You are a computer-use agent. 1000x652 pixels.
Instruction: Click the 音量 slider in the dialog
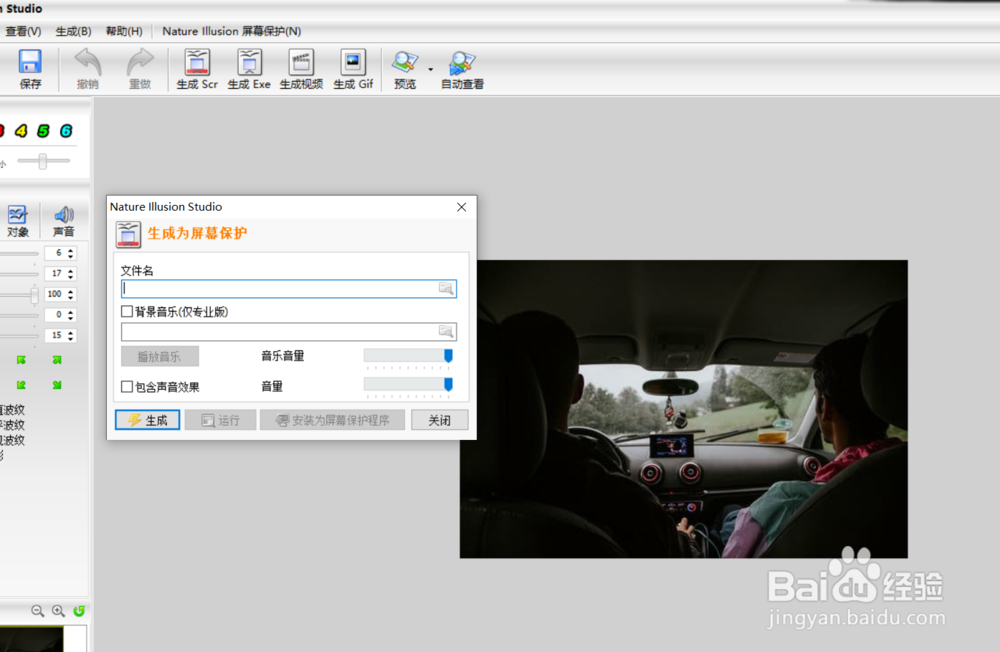408,385
